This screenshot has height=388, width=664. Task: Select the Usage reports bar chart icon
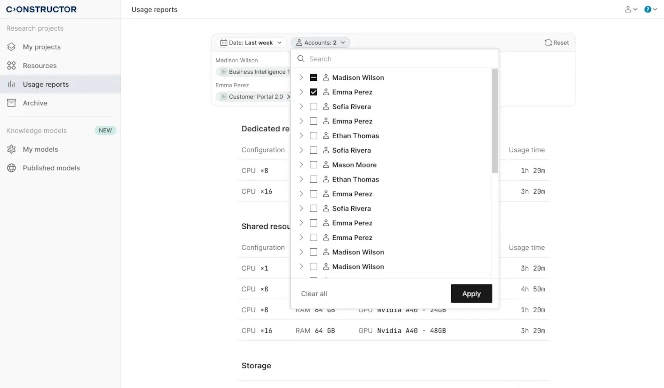[11, 84]
